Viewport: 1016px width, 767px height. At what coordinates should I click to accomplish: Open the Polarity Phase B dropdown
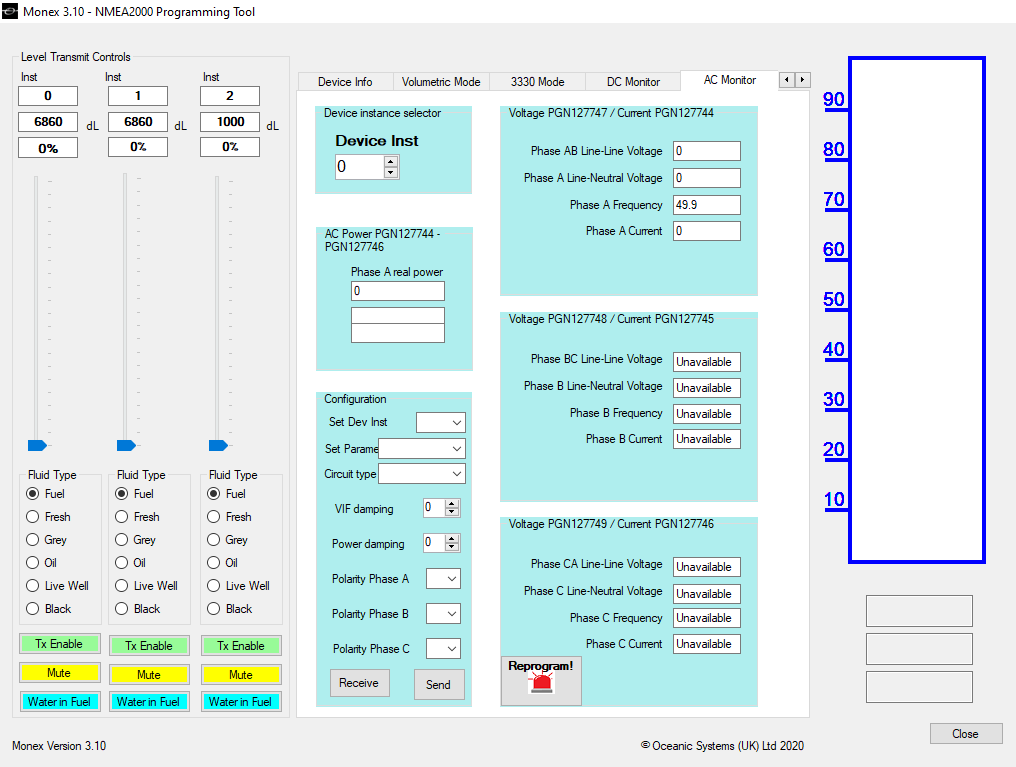[443, 613]
